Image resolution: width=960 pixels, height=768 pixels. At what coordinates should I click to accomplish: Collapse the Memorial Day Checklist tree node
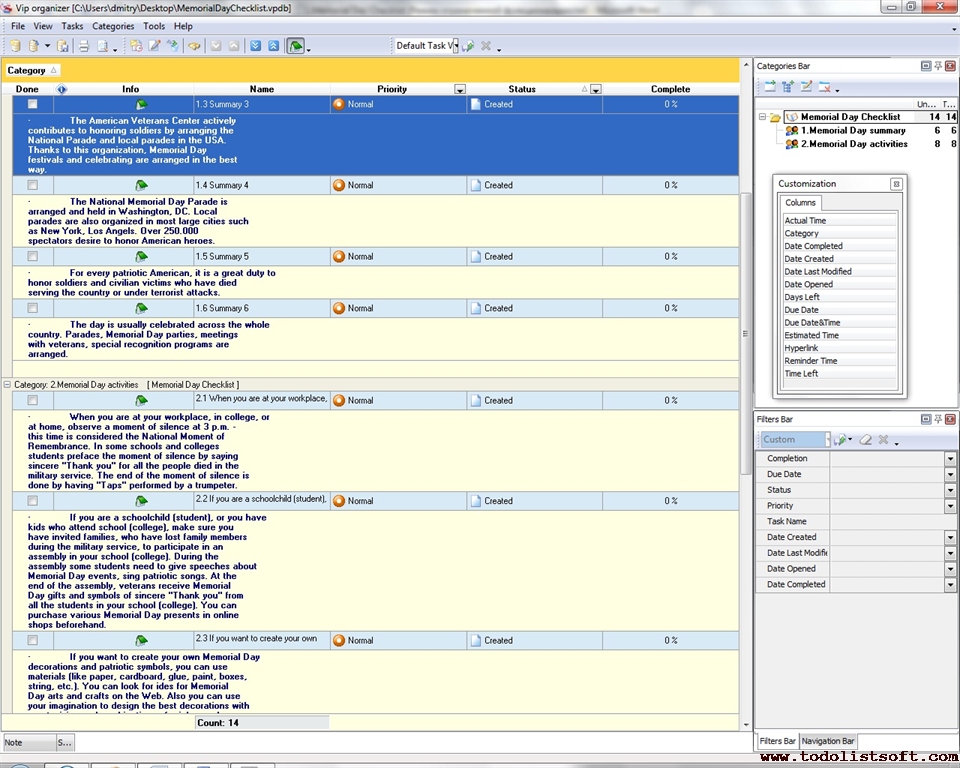pyautogui.click(x=762, y=117)
